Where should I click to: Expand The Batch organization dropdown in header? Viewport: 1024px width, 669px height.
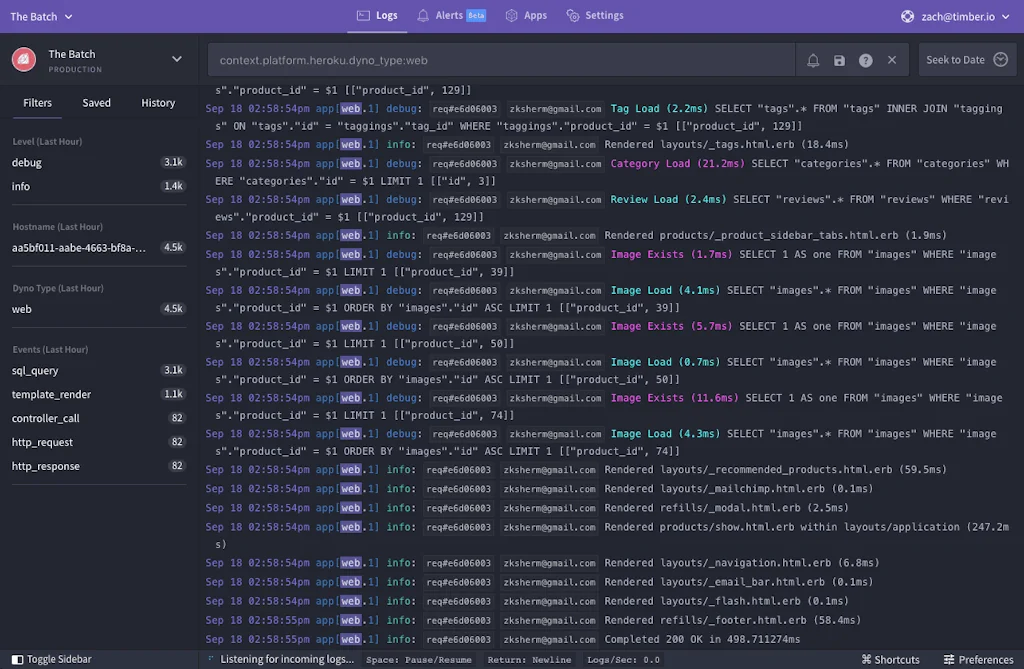pos(38,17)
